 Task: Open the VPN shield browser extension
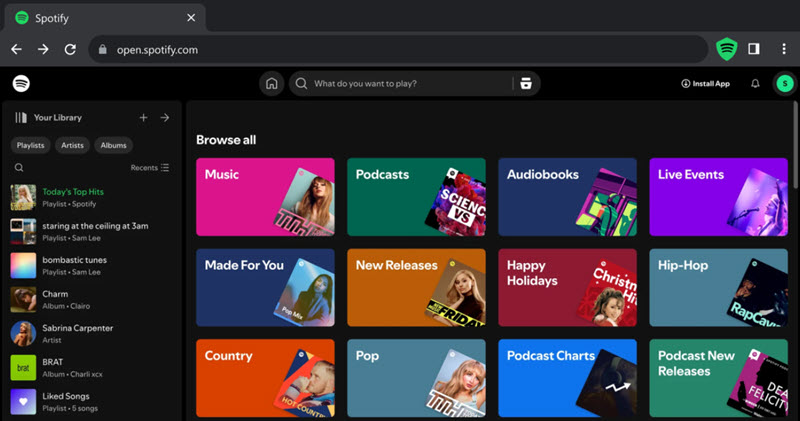click(726, 48)
